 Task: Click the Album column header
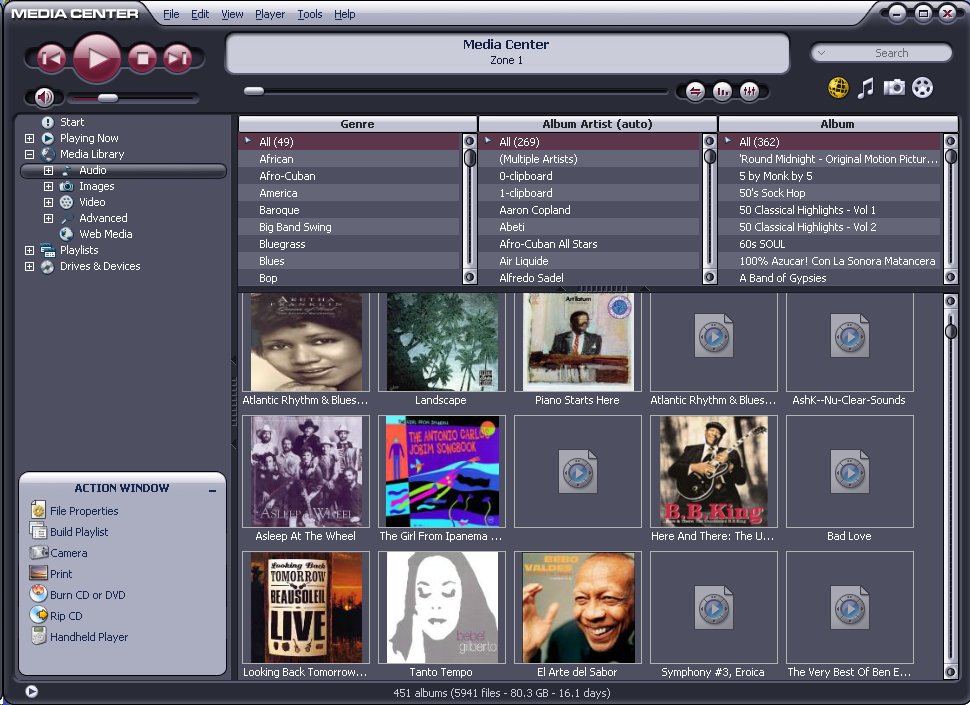click(x=838, y=124)
